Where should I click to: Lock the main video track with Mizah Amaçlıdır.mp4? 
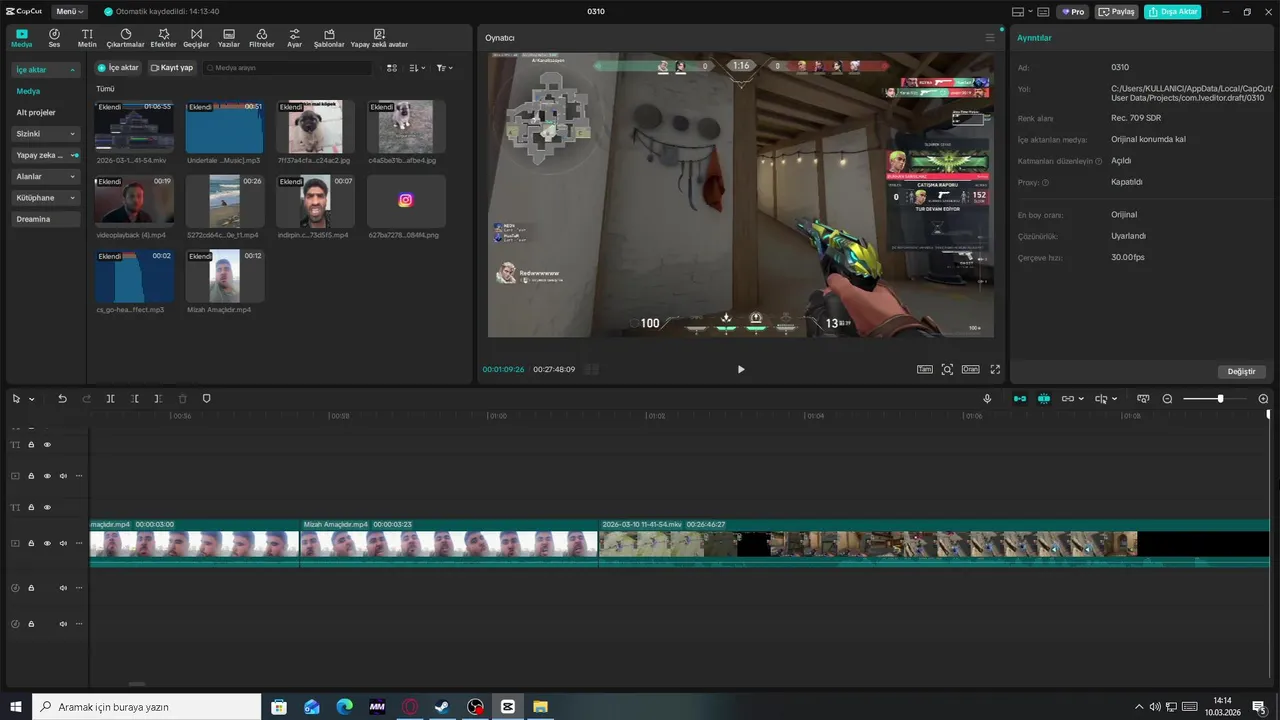coord(31,544)
